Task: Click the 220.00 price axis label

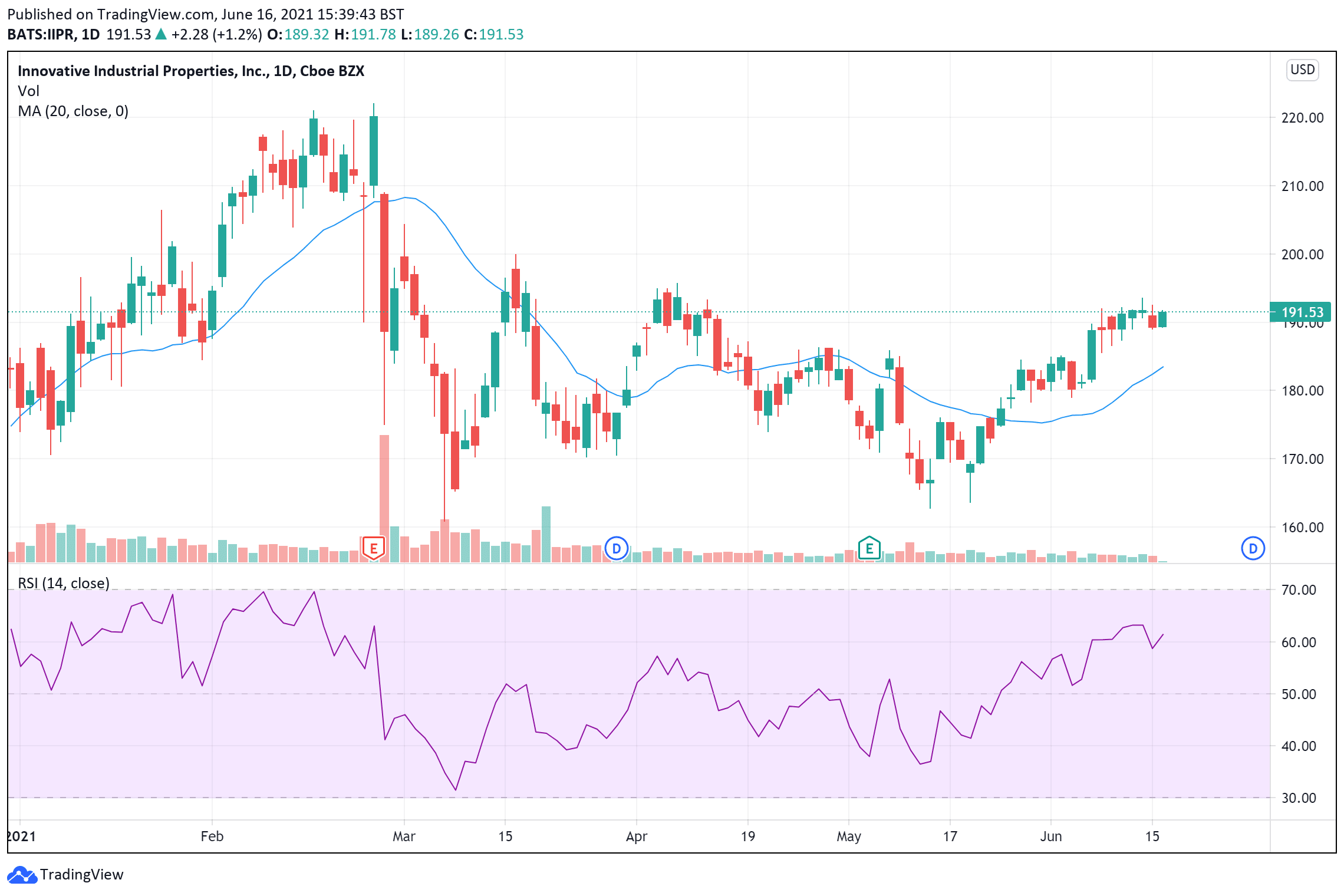Action: tap(1302, 118)
